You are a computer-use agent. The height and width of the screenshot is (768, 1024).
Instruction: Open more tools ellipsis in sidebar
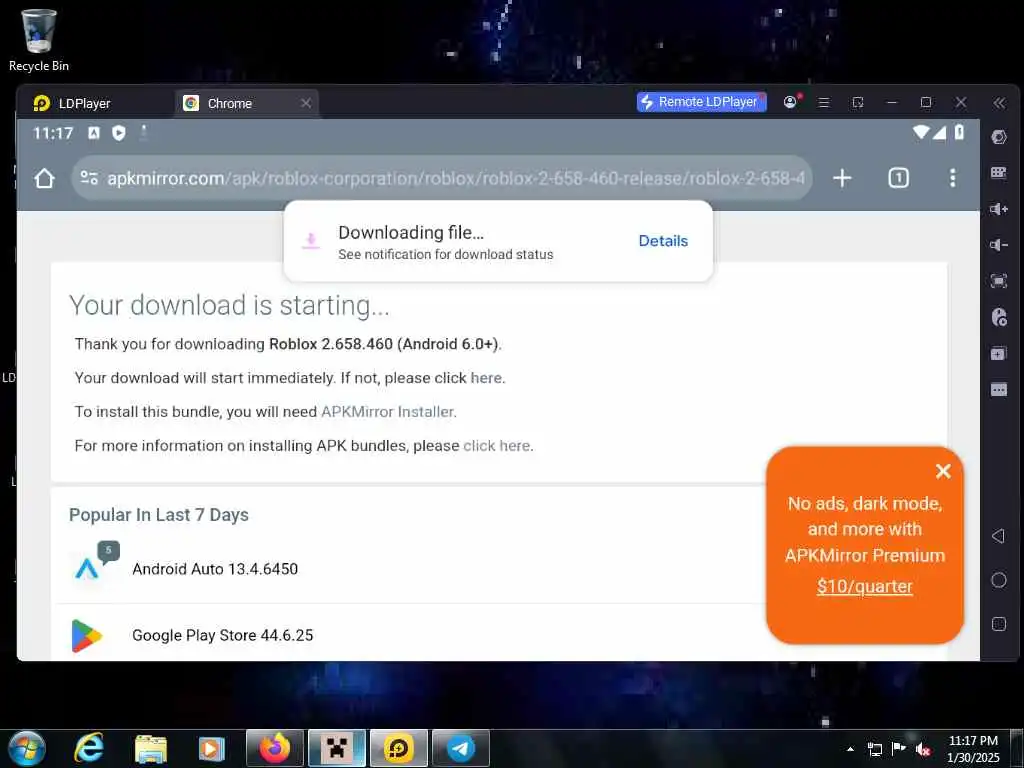tap(999, 390)
